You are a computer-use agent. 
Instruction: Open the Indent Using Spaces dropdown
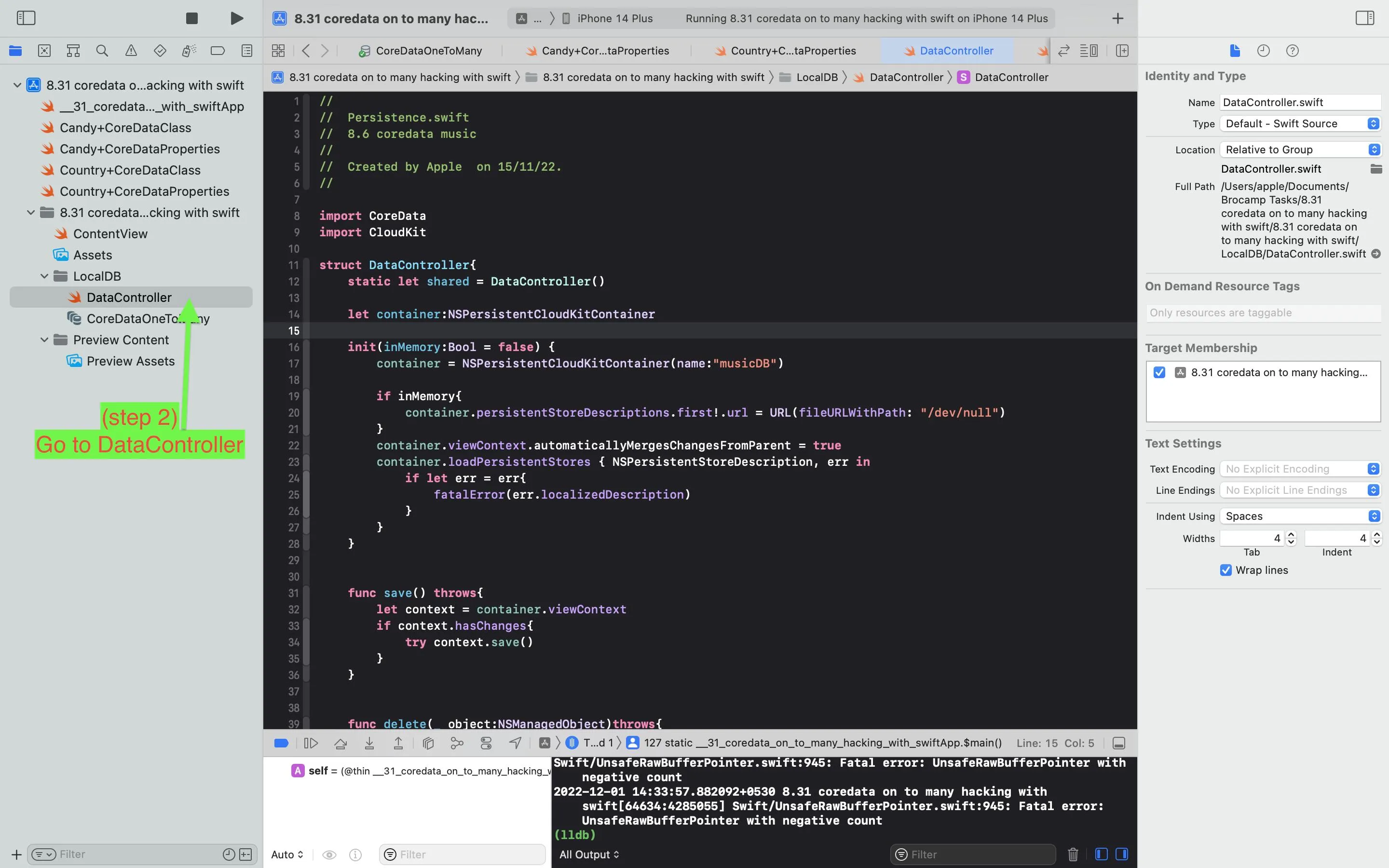[1300, 516]
